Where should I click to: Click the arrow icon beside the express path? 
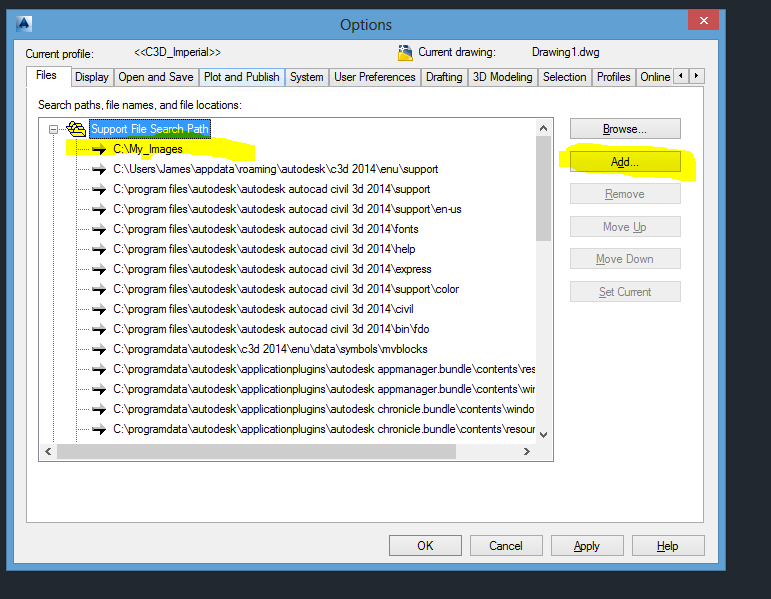(99, 270)
